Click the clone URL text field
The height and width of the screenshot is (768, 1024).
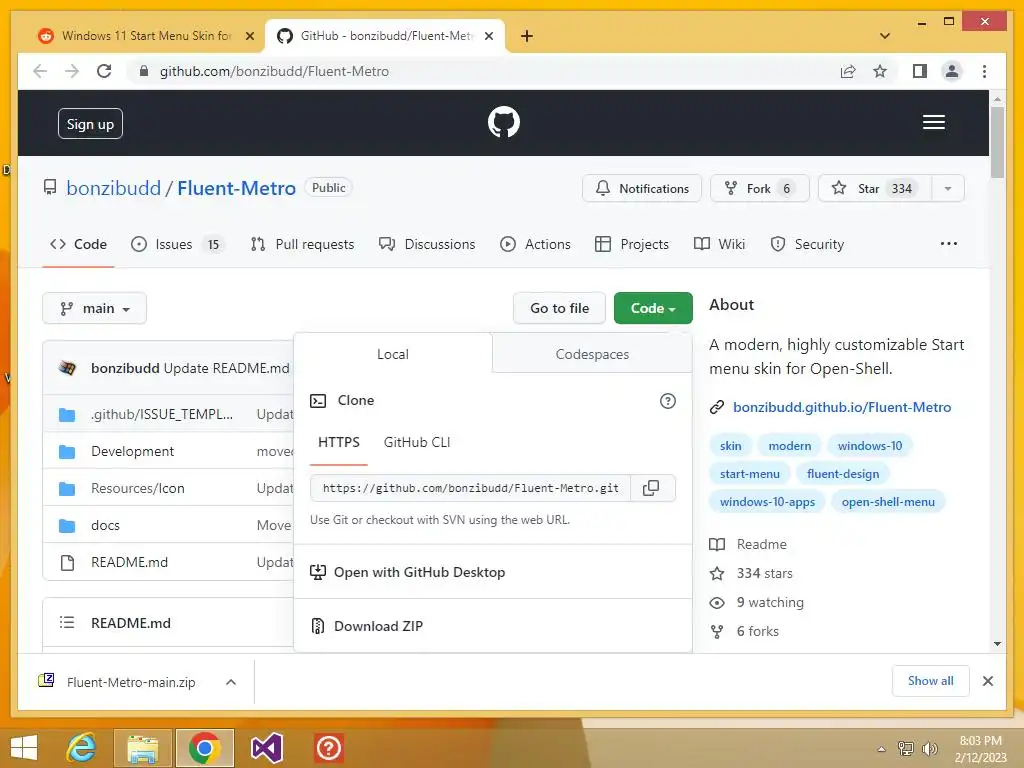pyautogui.click(x=470, y=488)
